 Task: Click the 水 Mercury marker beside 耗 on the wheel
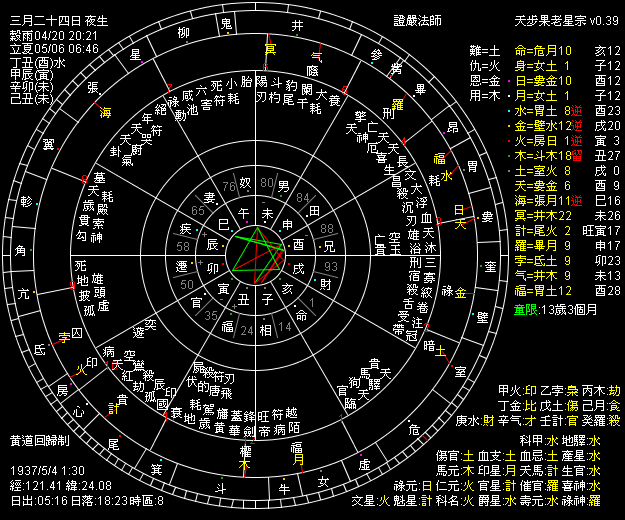click(x=447, y=175)
